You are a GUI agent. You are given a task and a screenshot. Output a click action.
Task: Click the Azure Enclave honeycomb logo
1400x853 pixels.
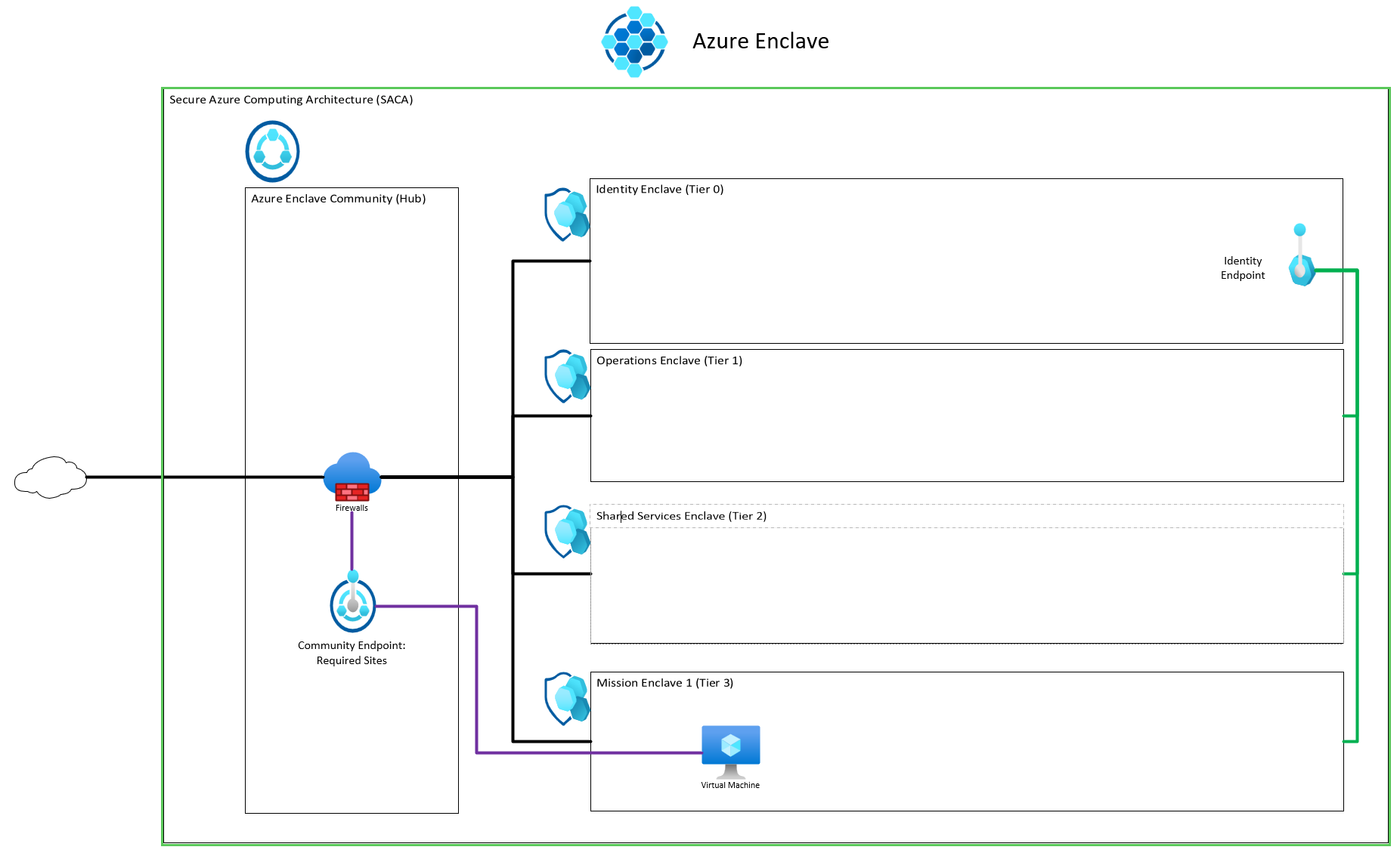[x=634, y=42]
